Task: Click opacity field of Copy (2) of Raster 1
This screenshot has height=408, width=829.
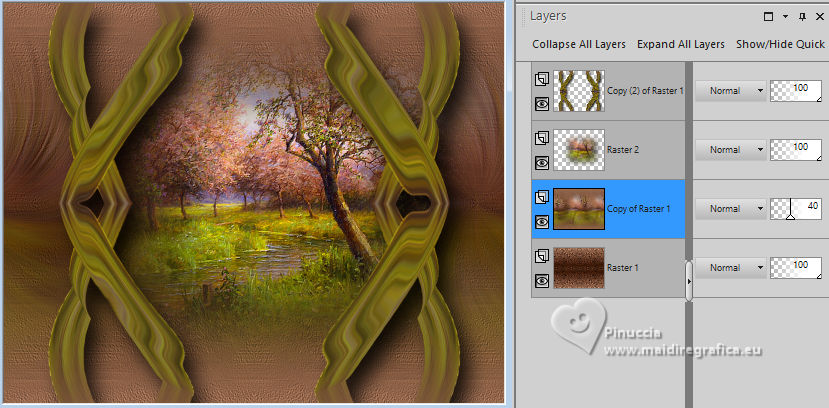Action: point(796,91)
